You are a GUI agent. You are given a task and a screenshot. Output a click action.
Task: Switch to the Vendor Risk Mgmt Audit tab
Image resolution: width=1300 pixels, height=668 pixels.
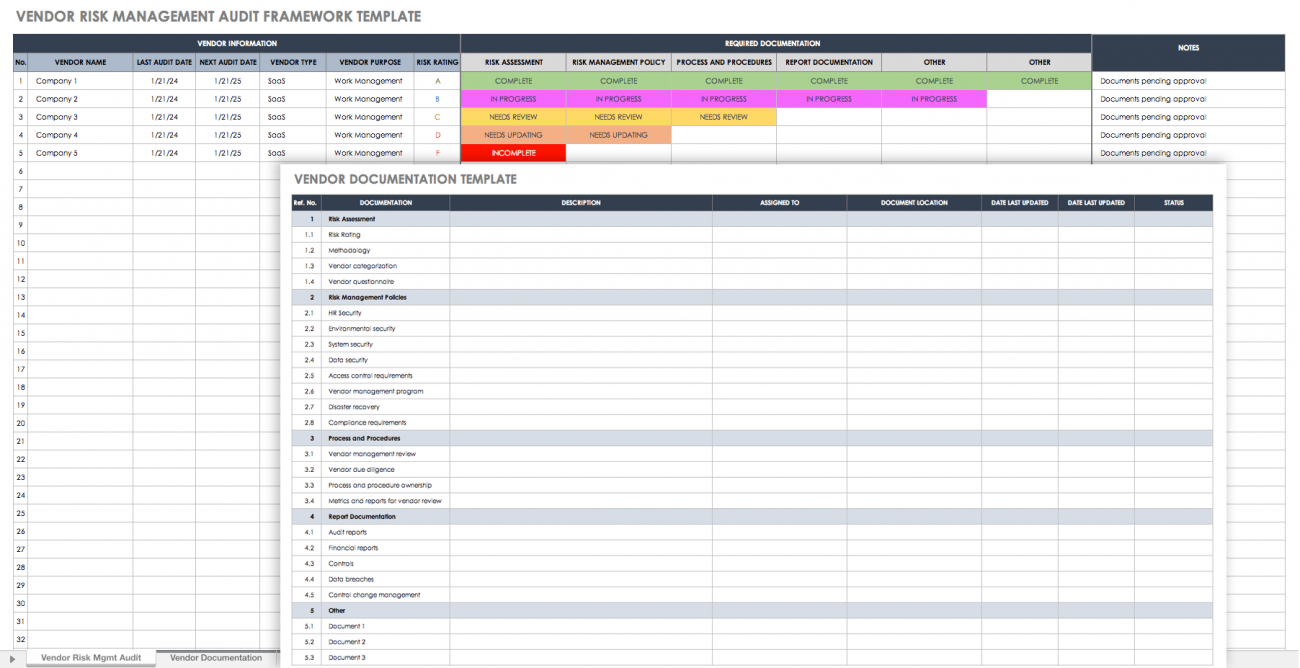[x=90, y=658]
